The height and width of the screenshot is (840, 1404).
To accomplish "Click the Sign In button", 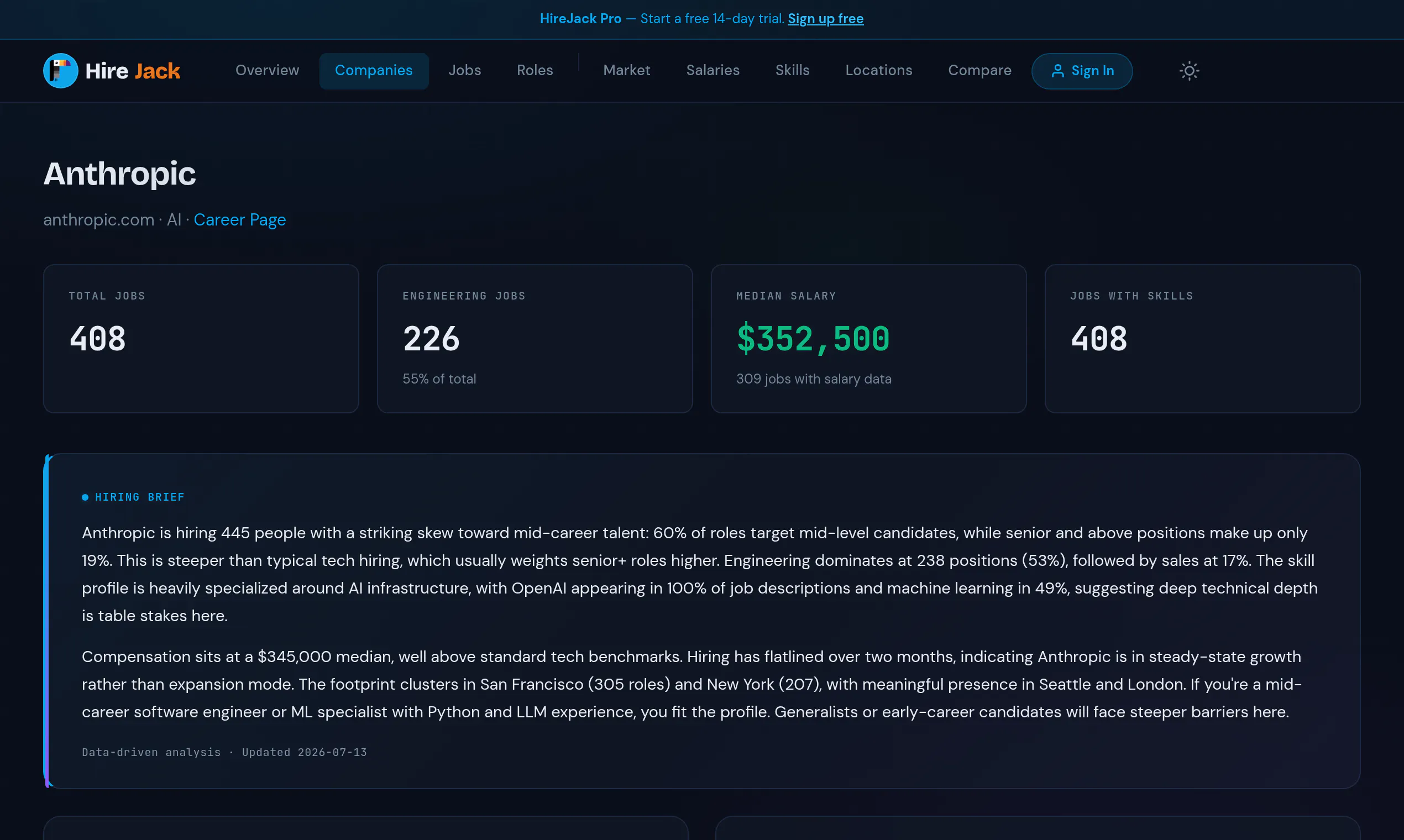I will coord(1082,71).
